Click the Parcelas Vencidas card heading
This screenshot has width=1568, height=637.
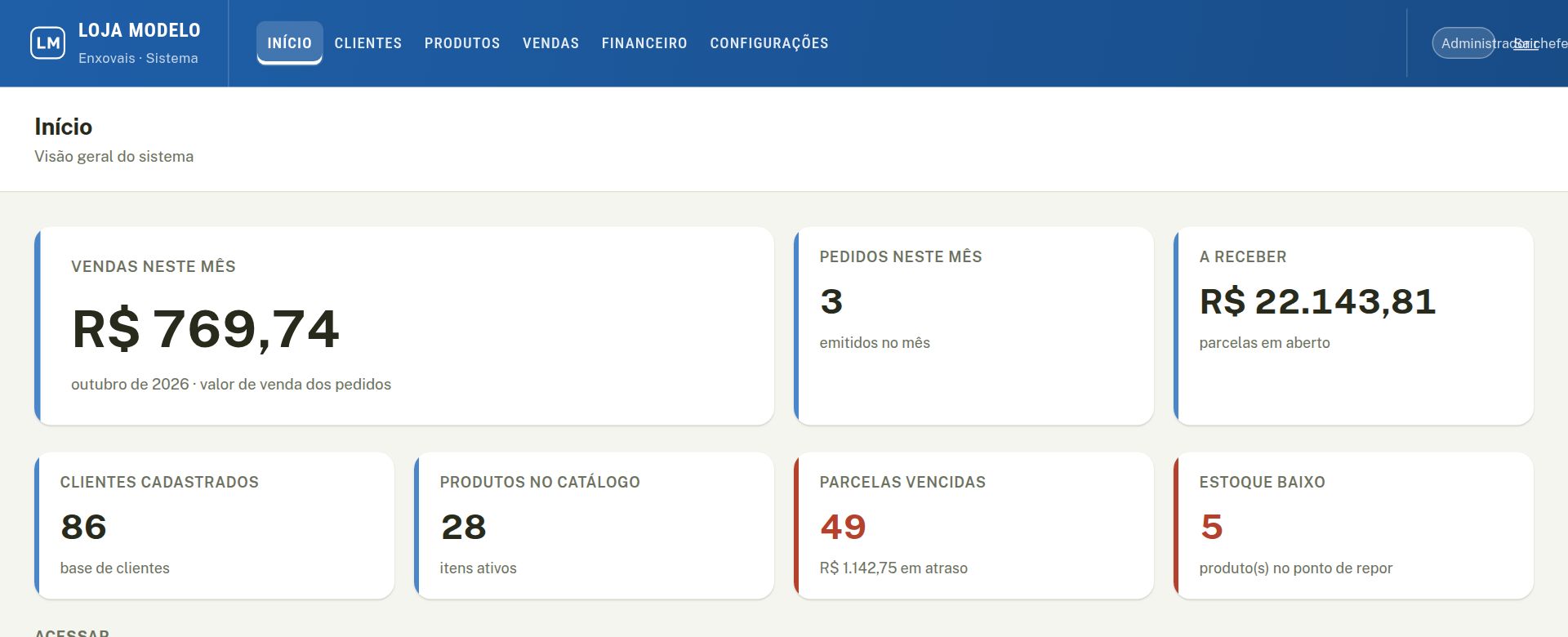coord(902,482)
